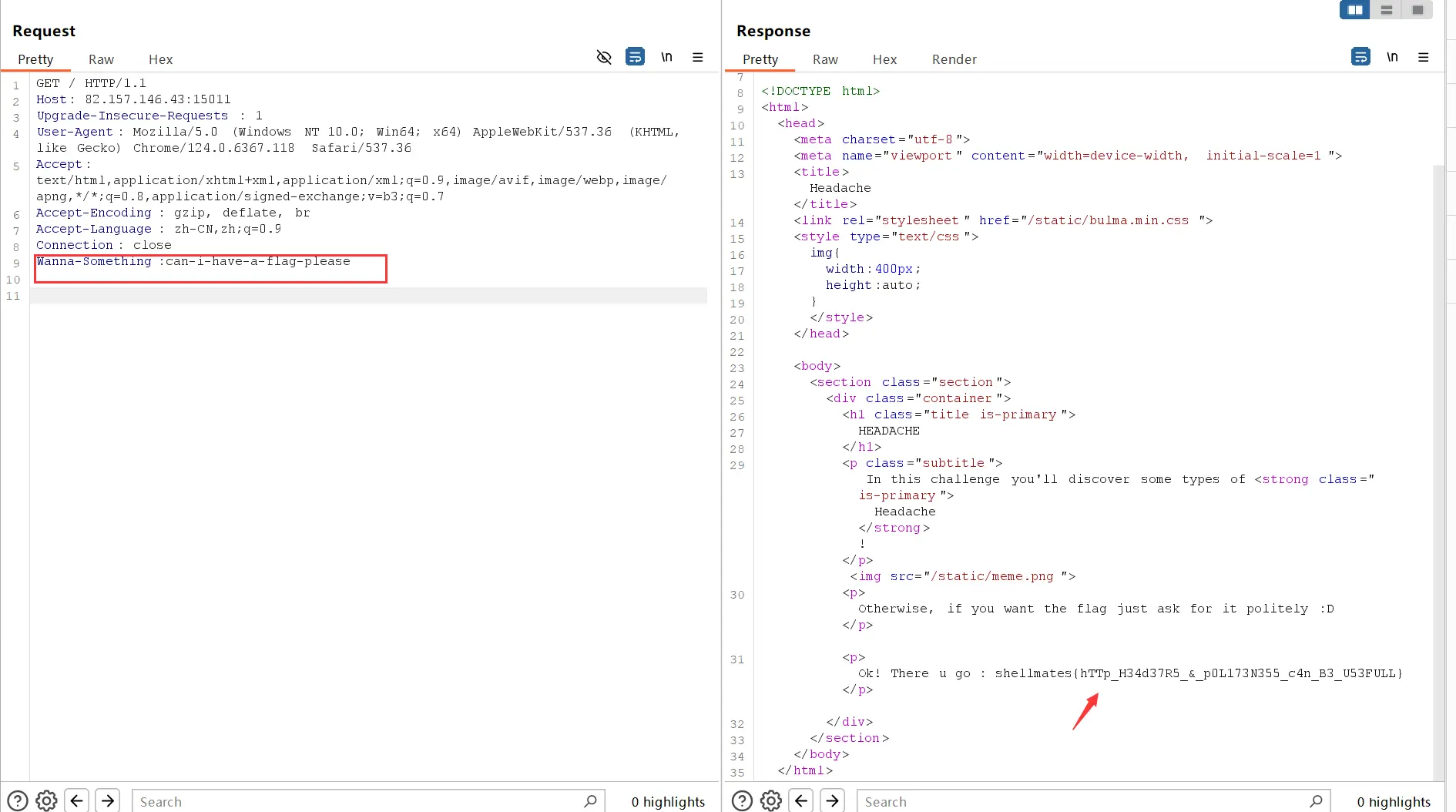
Task: Go to next search match in Response
Action: point(833,801)
